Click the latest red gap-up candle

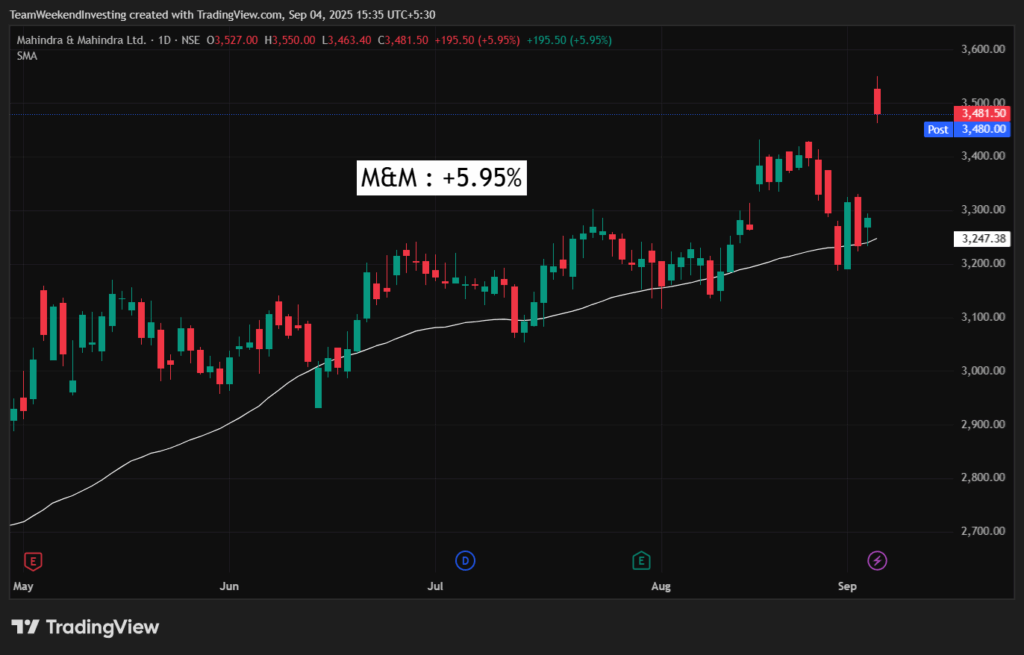click(x=878, y=101)
